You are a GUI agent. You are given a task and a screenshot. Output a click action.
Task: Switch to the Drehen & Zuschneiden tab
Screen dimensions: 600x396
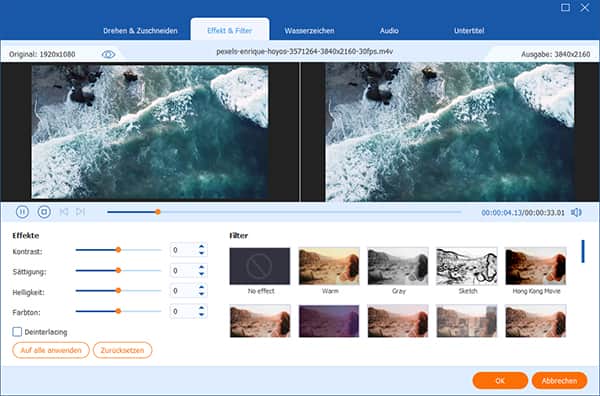(x=140, y=31)
